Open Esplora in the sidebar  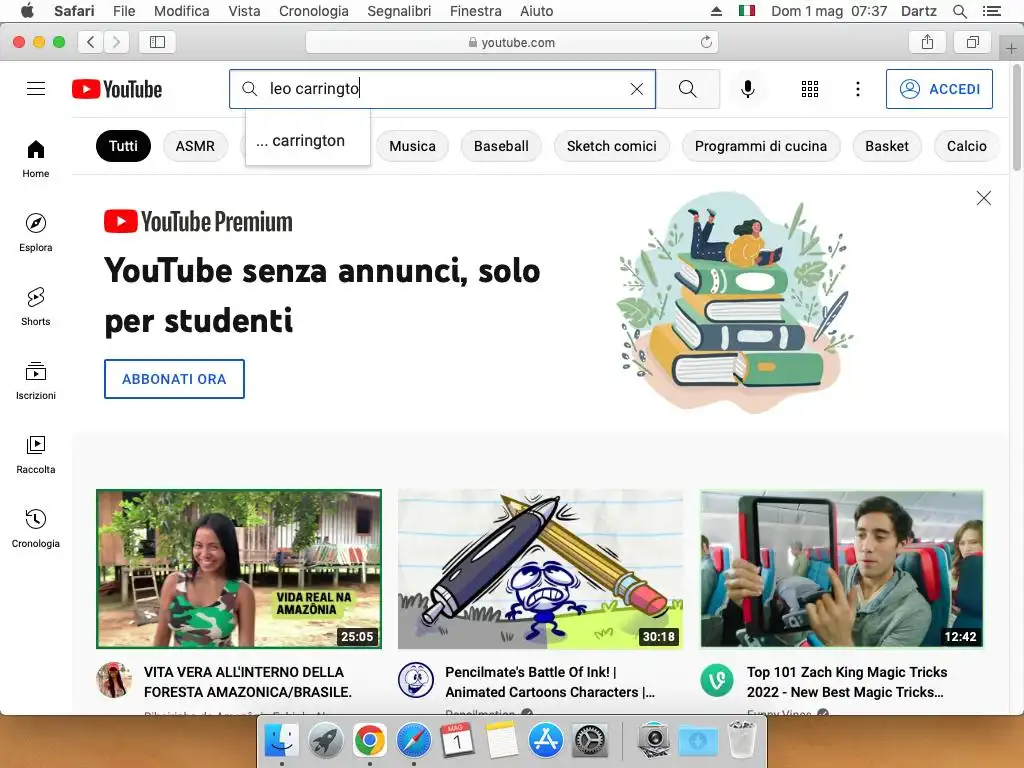pos(36,232)
